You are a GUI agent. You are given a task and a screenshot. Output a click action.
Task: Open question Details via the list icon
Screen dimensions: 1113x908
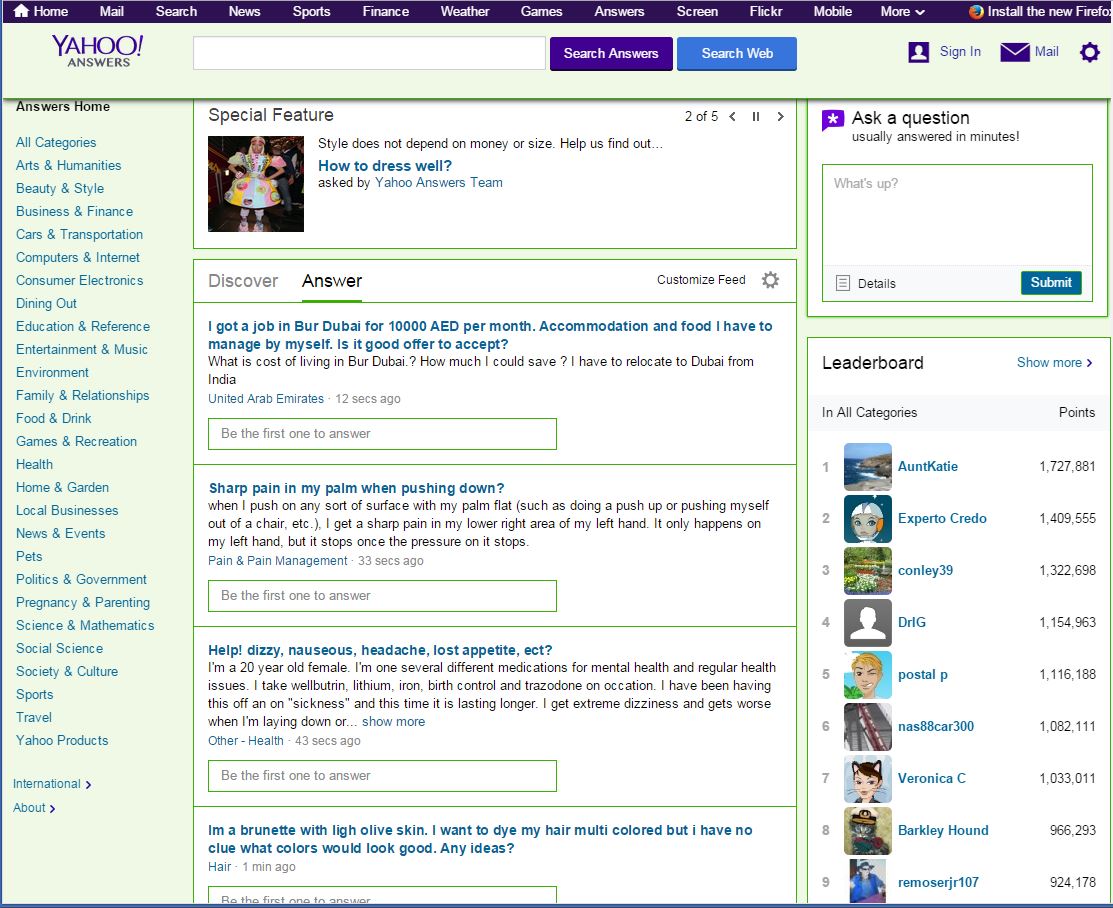pos(841,283)
